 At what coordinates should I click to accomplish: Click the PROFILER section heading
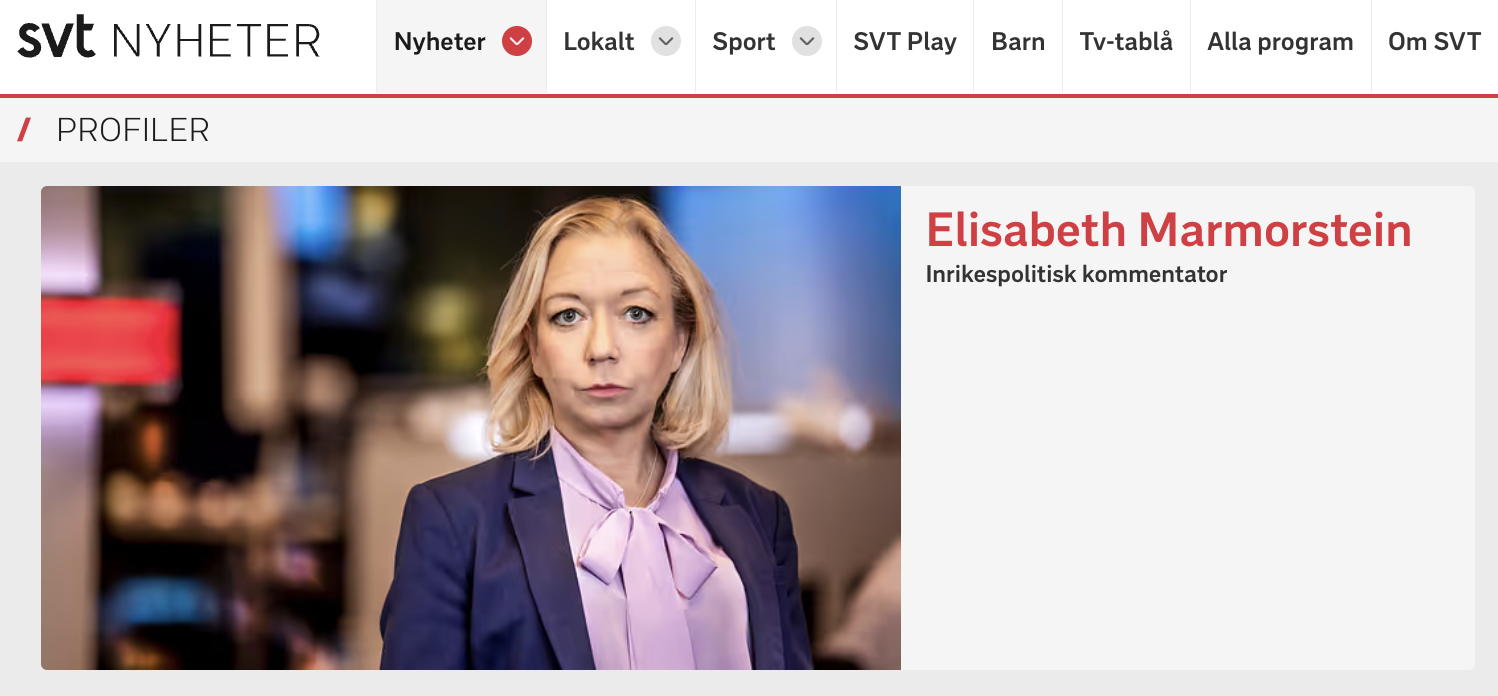point(133,130)
